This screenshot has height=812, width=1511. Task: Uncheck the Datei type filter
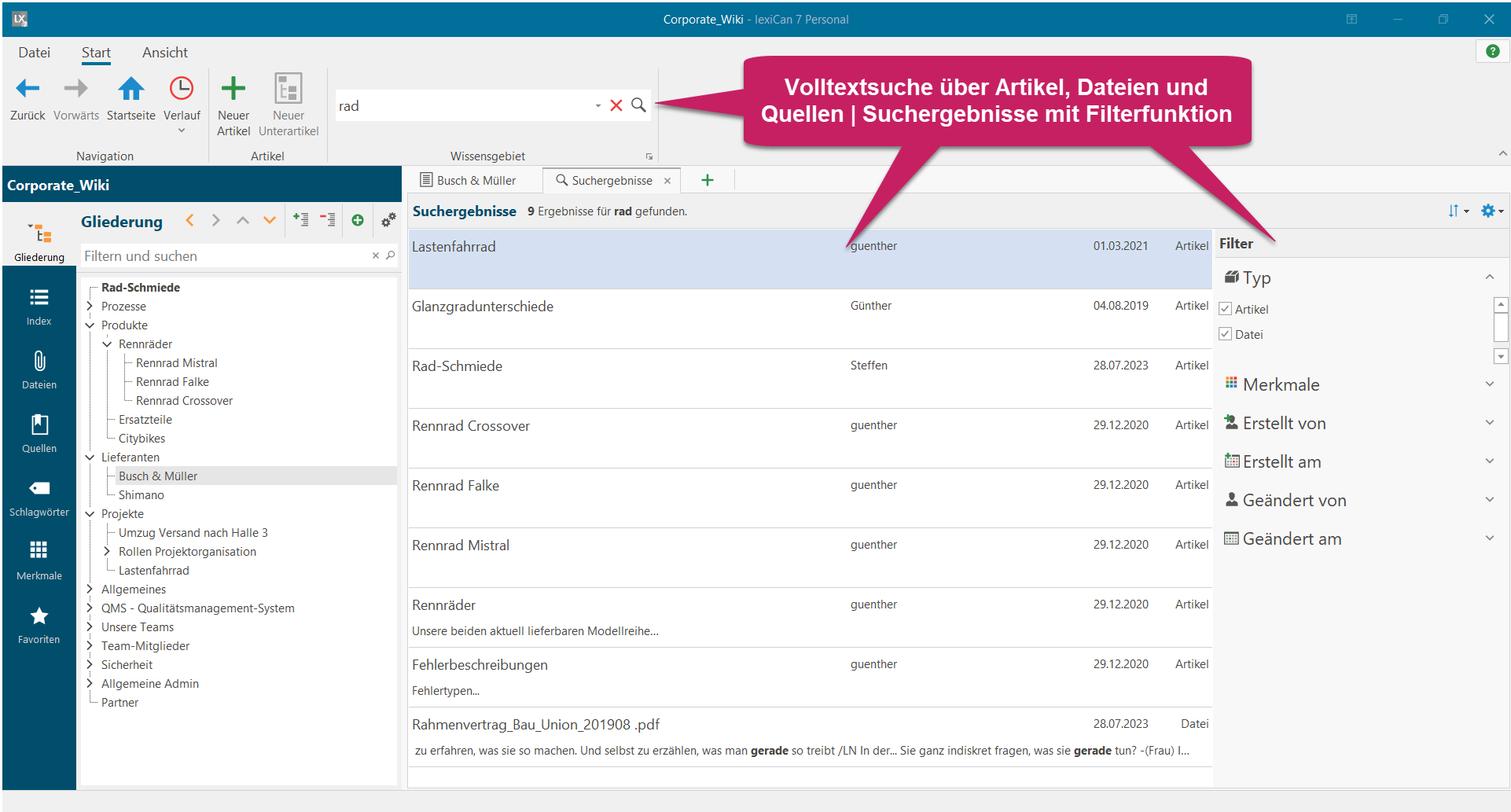click(1225, 334)
